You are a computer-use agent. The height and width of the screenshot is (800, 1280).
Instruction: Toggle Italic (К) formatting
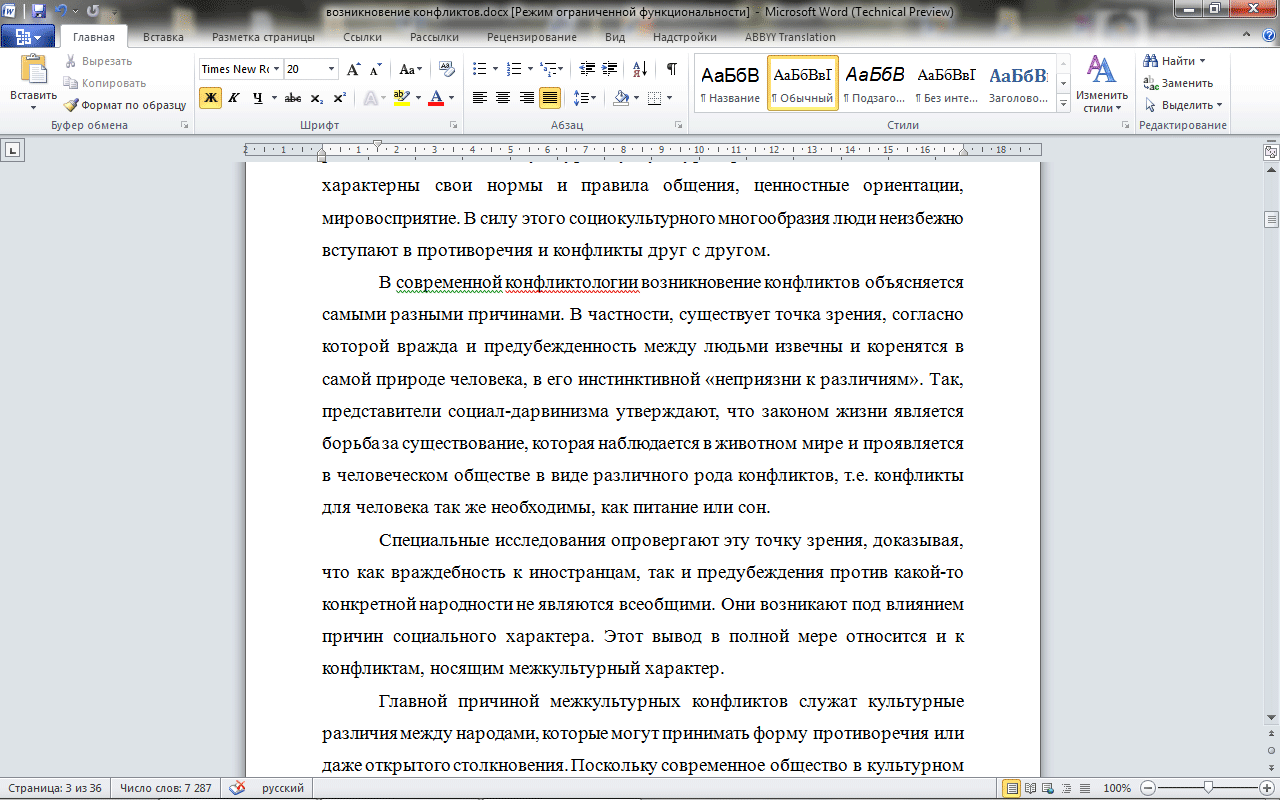(234, 98)
